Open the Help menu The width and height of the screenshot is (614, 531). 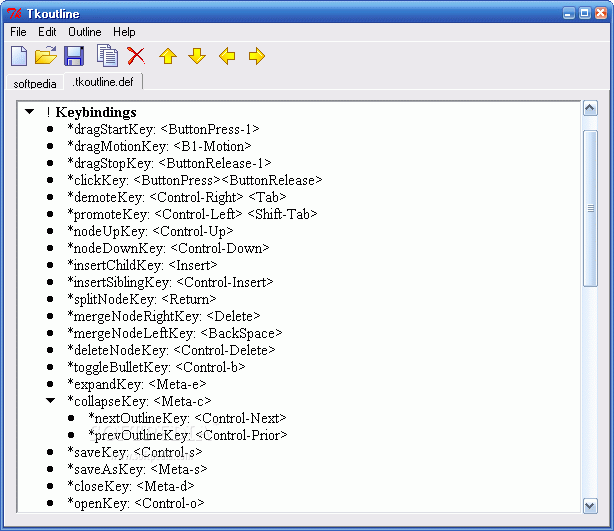[124, 32]
